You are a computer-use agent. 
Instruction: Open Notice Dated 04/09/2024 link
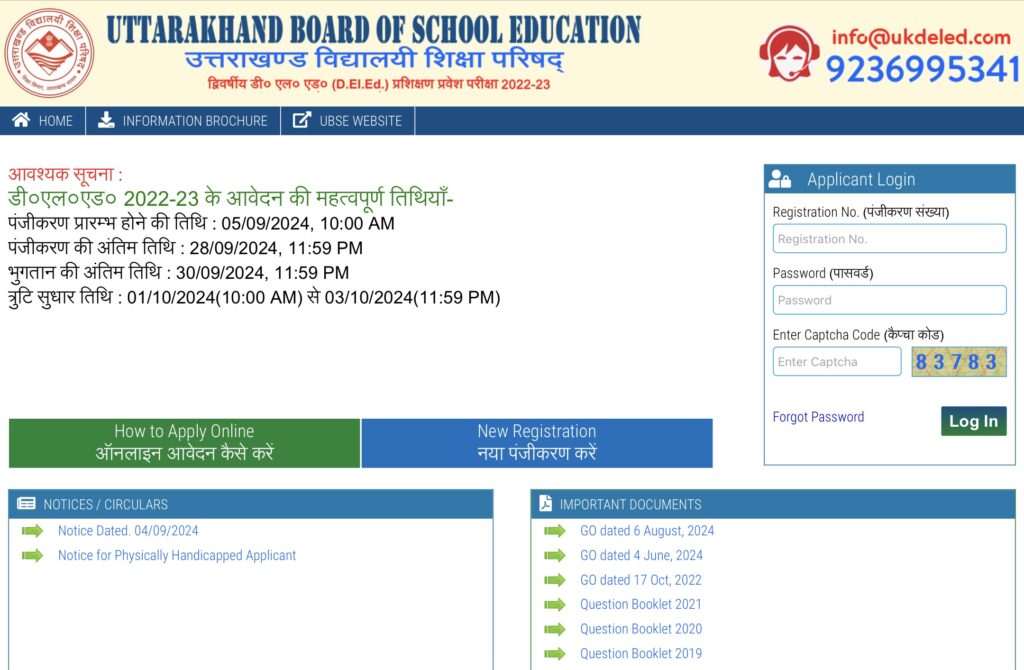tap(128, 531)
